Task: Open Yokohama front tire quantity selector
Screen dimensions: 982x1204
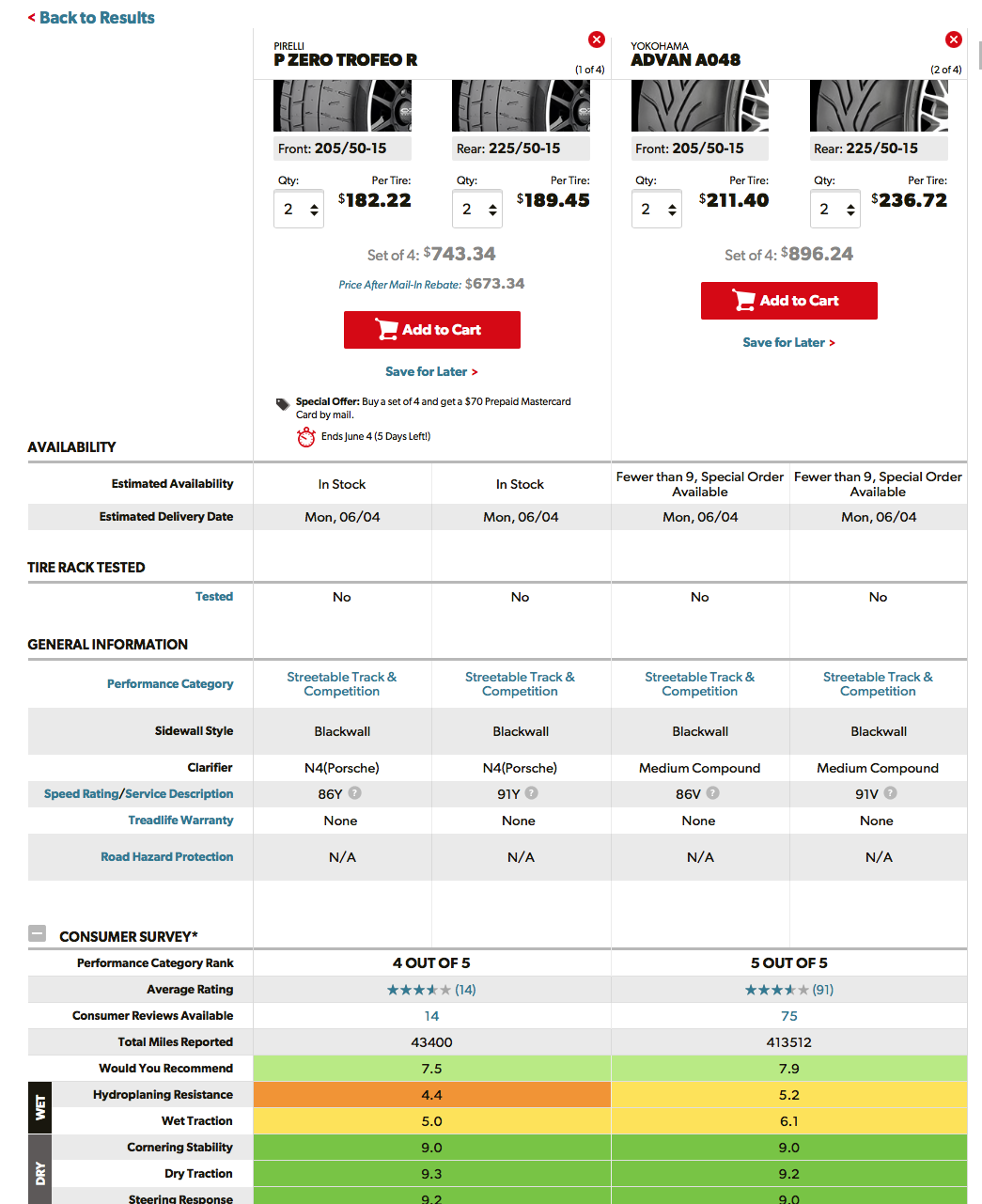Action: (x=656, y=210)
